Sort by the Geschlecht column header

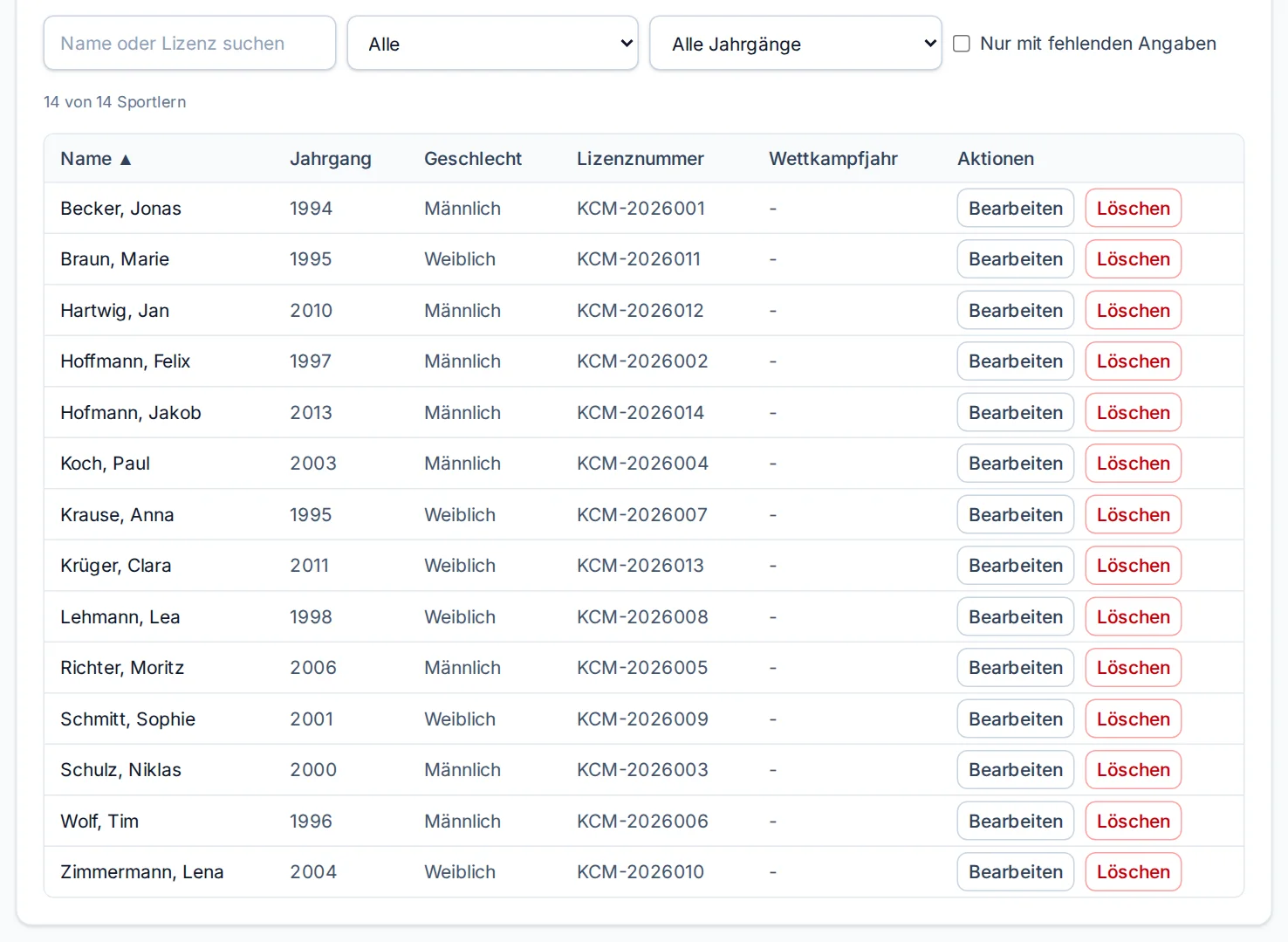coord(473,159)
